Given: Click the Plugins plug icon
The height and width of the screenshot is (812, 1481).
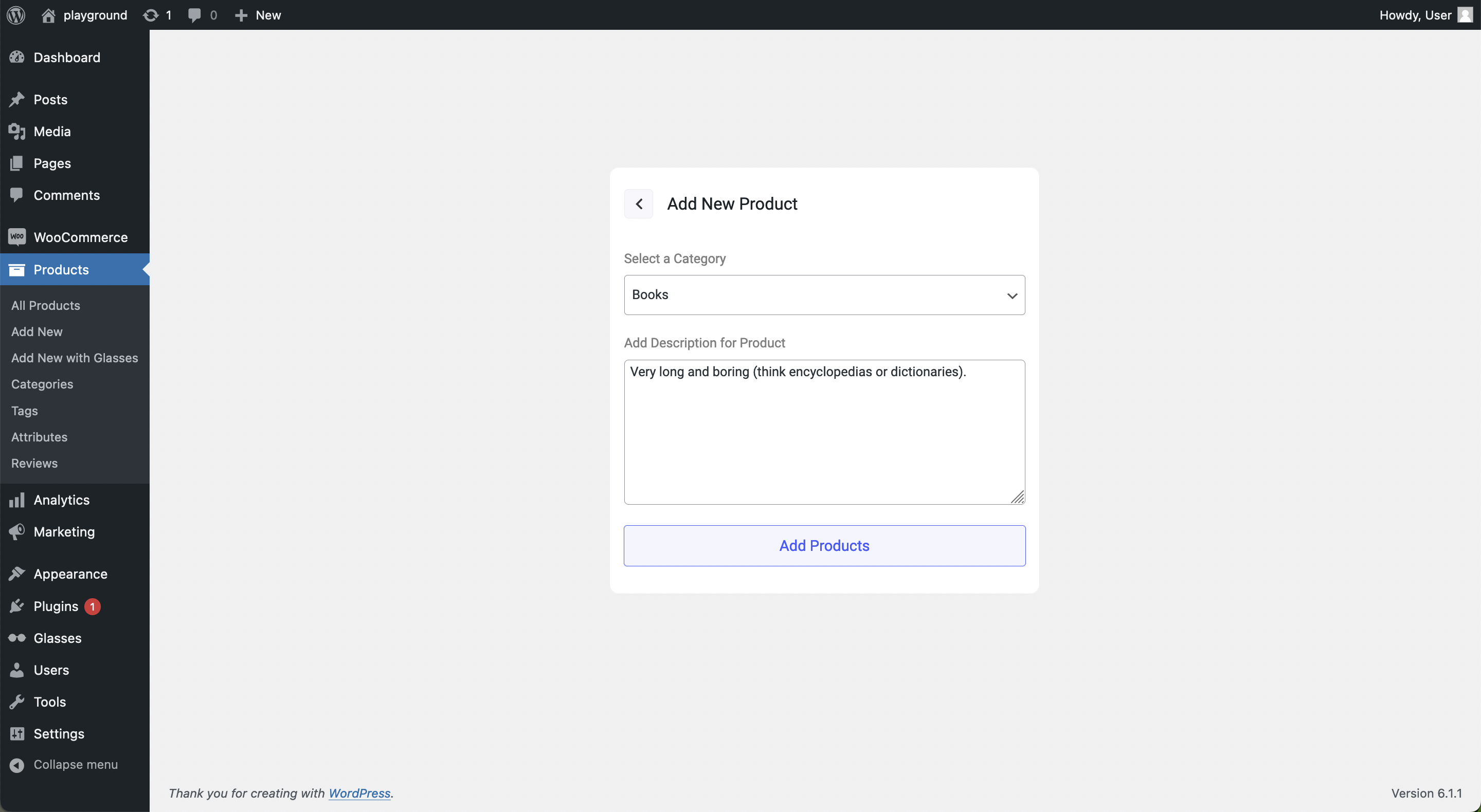Looking at the screenshot, I should (x=16, y=606).
